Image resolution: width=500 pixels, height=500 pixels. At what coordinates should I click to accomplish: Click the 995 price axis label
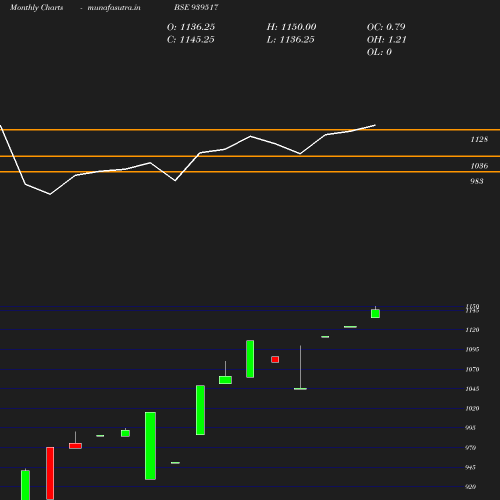pyautogui.click(x=470, y=428)
